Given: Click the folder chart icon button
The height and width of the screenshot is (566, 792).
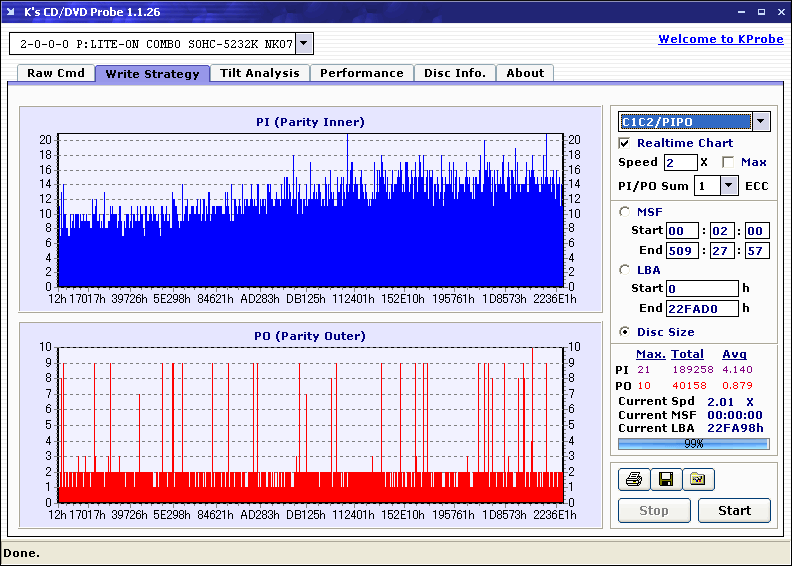Looking at the screenshot, I should (x=698, y=480).
